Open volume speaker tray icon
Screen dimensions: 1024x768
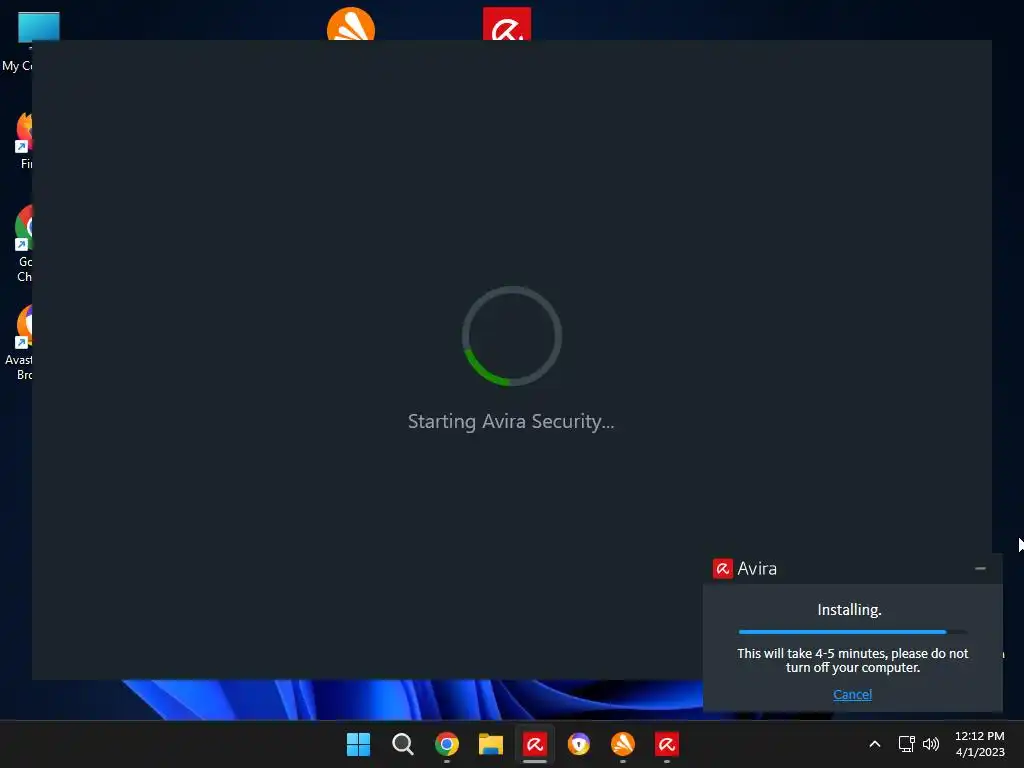tap(931, 744)
